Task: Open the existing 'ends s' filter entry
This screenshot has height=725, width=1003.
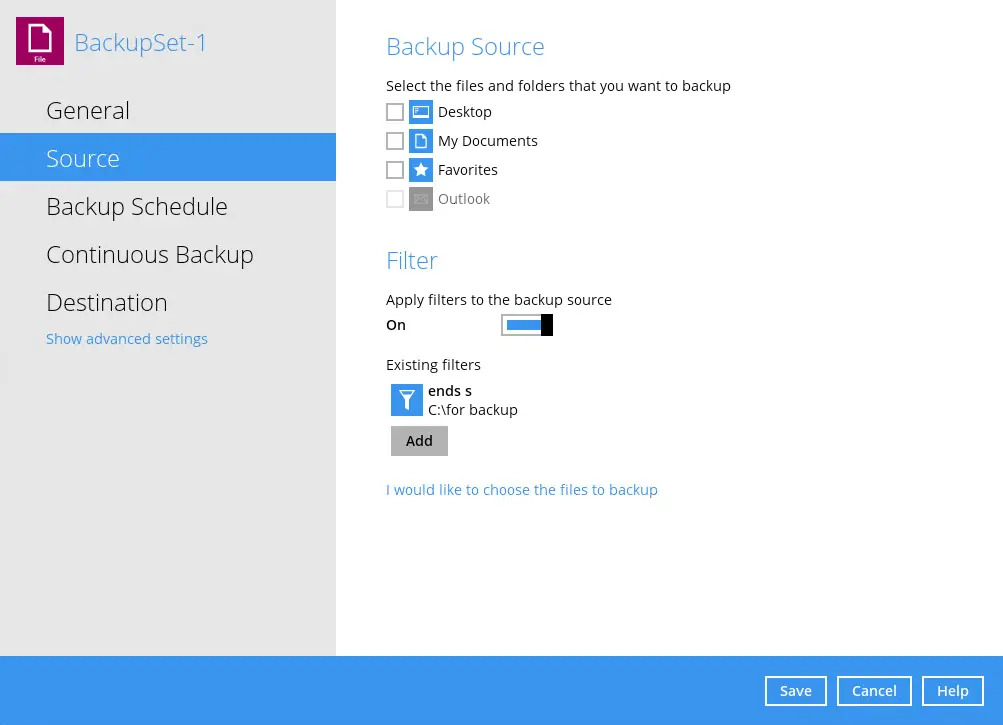Action: (x=472, y=400)
